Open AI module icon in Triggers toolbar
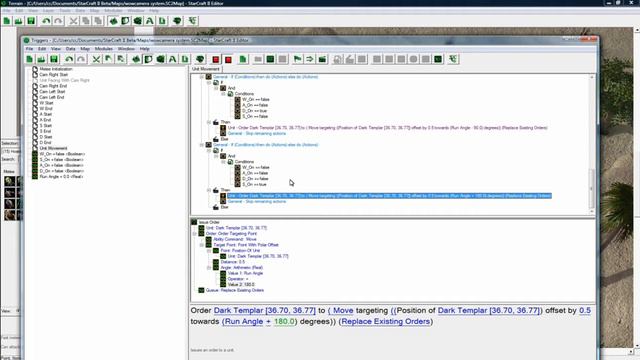Image resolution: width=640 pixels, height=360 pixels. click(200, 60)
